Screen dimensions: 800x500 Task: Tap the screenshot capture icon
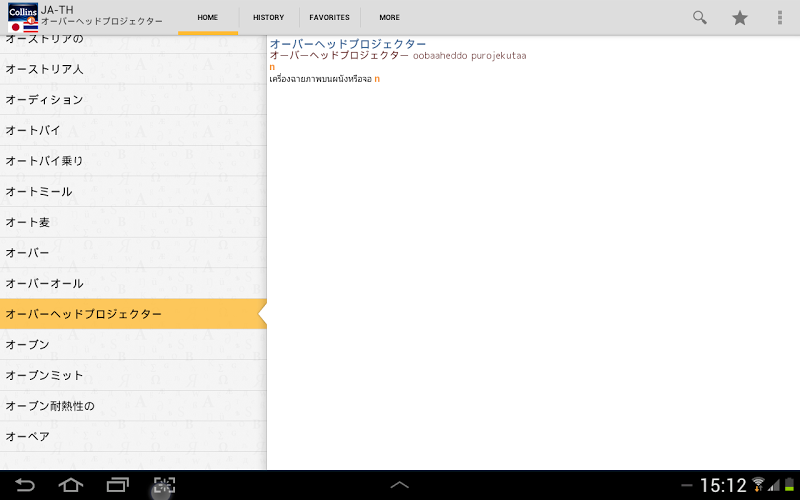pyautogui.click(x=164, y=485)
